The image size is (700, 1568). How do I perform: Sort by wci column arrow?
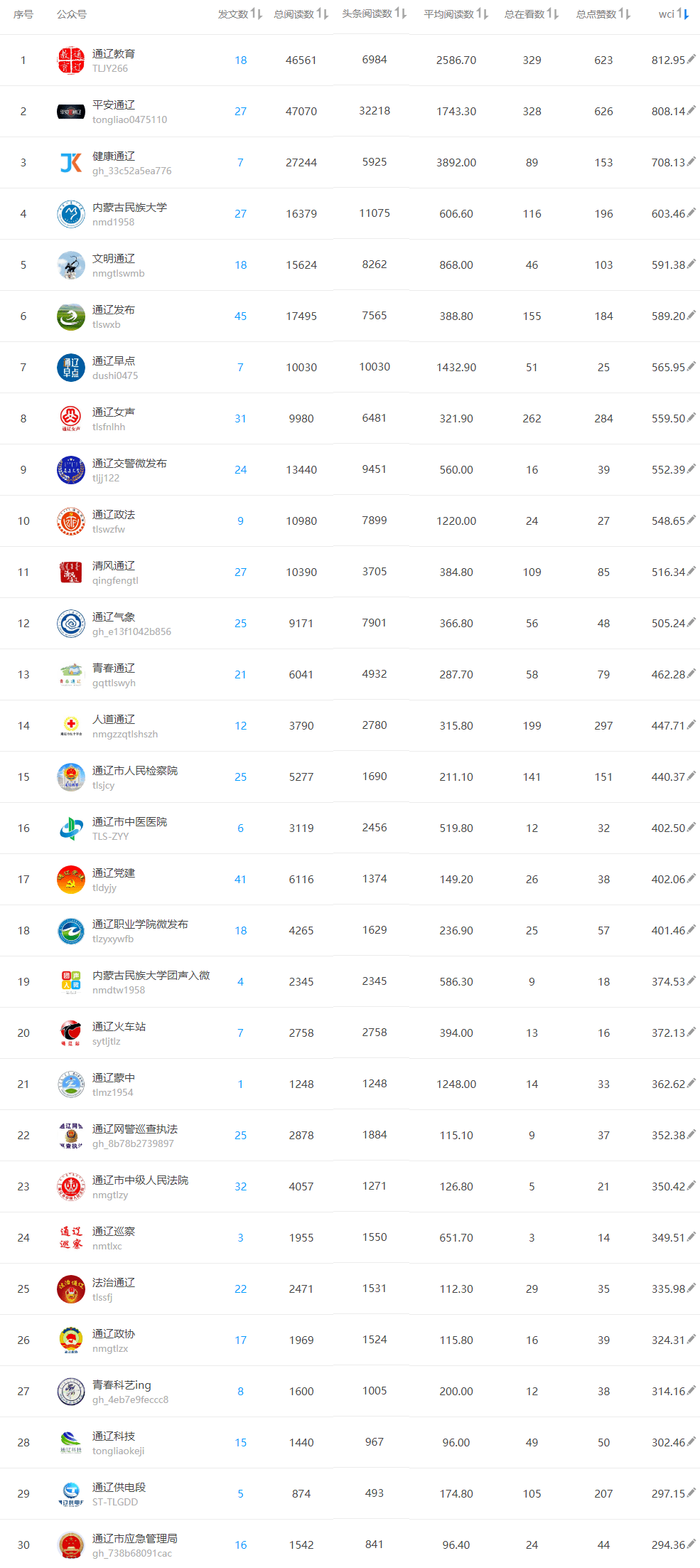click(x=683, y=14)
